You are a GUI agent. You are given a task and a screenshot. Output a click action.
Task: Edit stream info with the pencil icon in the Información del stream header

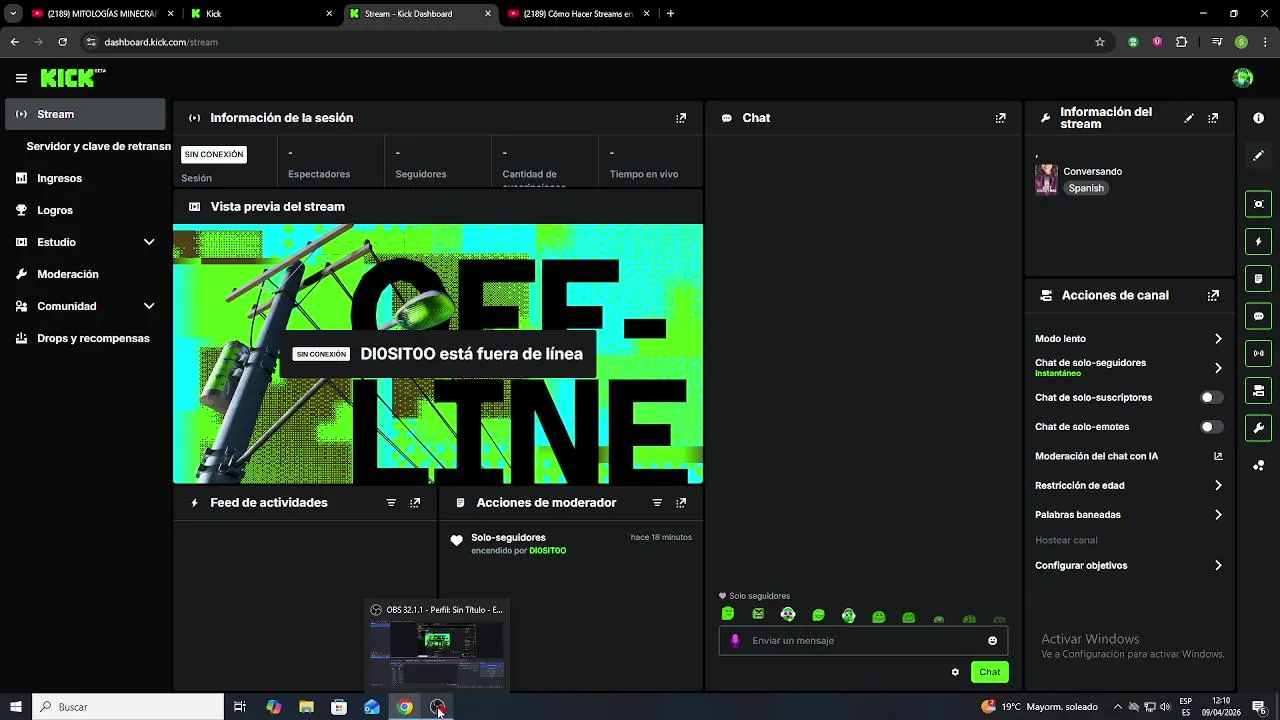[x=1189, y=118]
